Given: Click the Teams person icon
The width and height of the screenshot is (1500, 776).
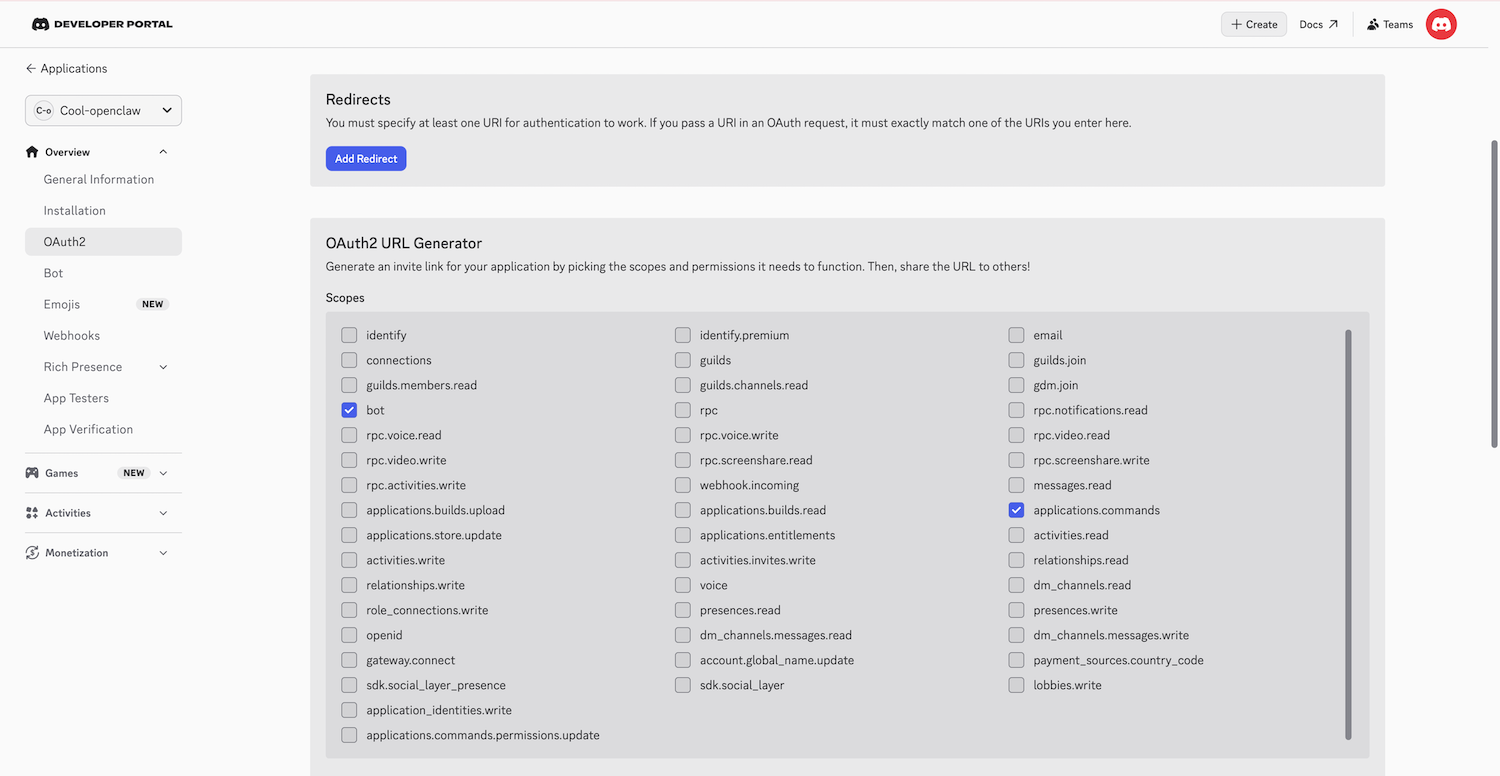Looking at the screenshot, I should click(x=1371, y=23).
